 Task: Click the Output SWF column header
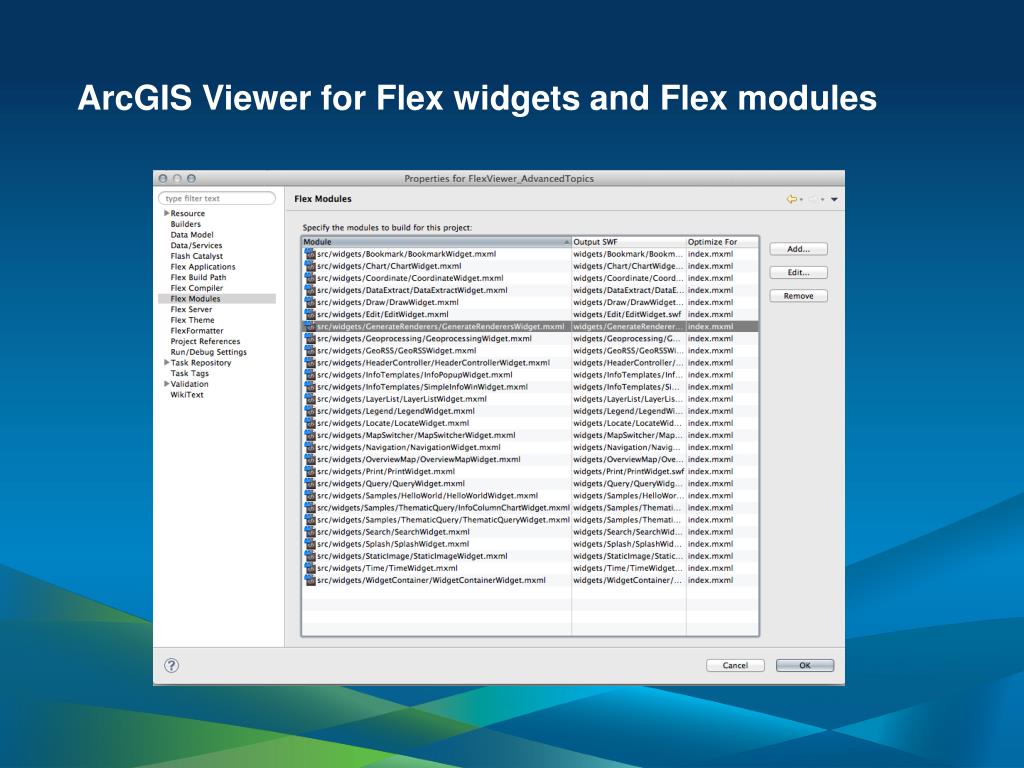point(628,242)
